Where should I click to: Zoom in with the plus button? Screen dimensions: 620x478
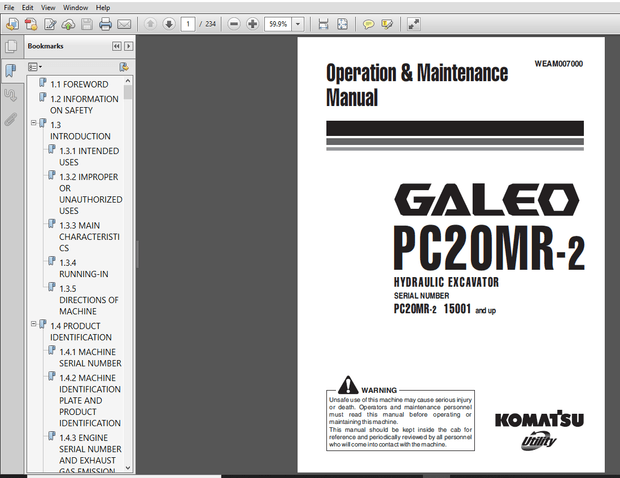click(x=252, y=24)
